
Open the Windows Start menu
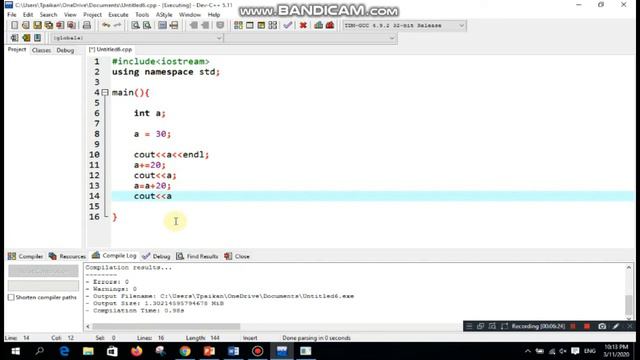pos(16,351)
